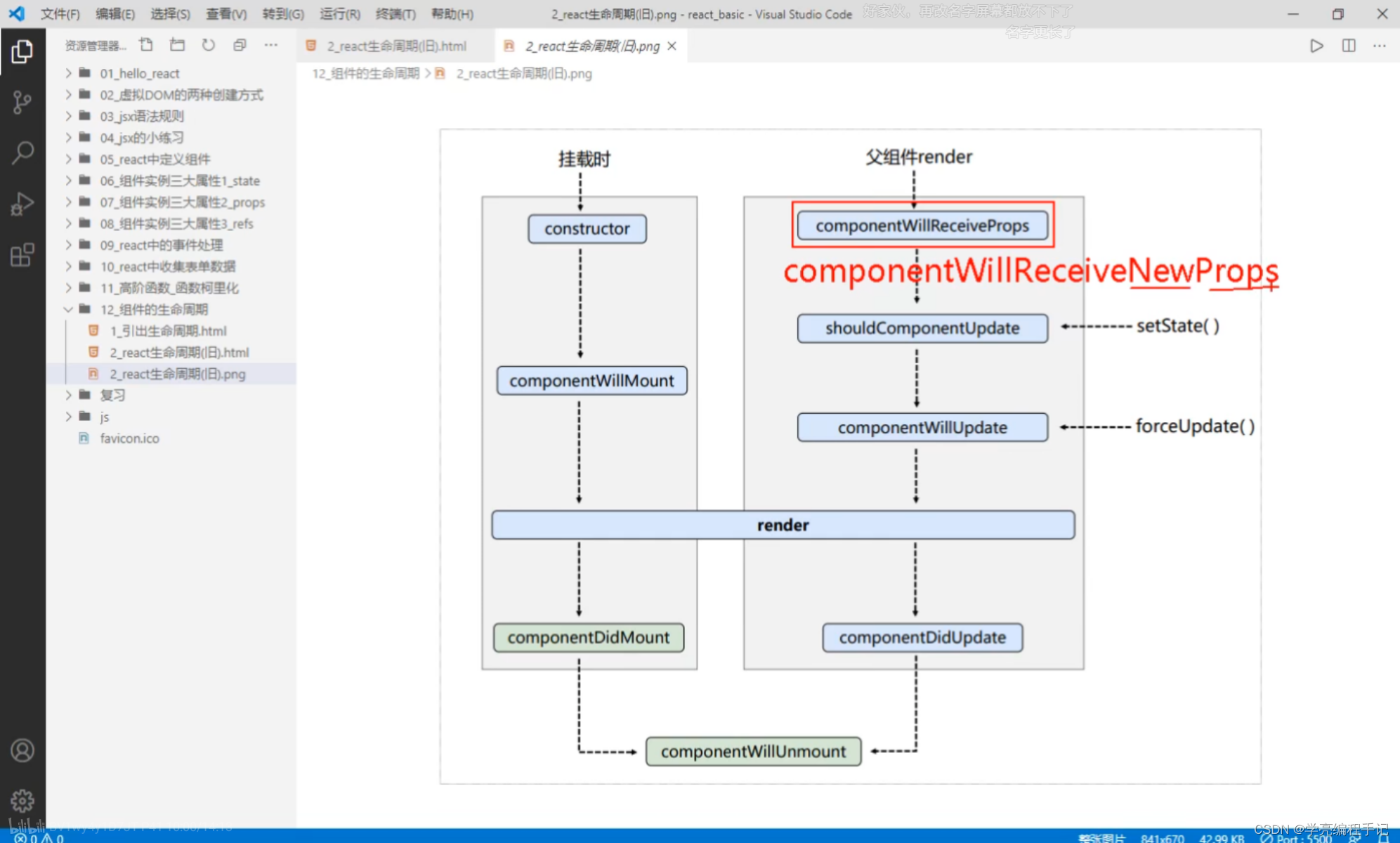
Task: Expand the 10_react中收集表单数据 folder
Action: point(171,266)
